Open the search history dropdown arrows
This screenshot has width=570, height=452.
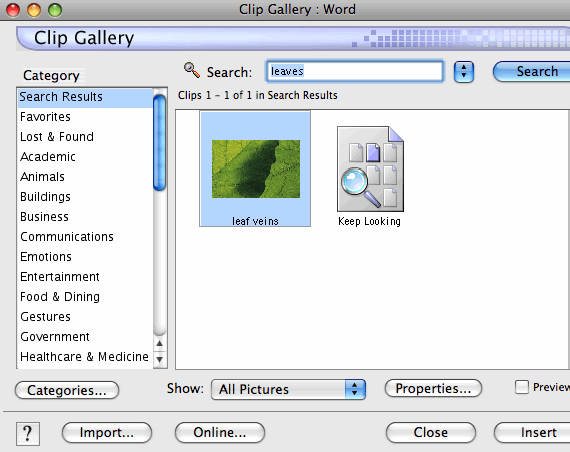click(x=463, y=71)
